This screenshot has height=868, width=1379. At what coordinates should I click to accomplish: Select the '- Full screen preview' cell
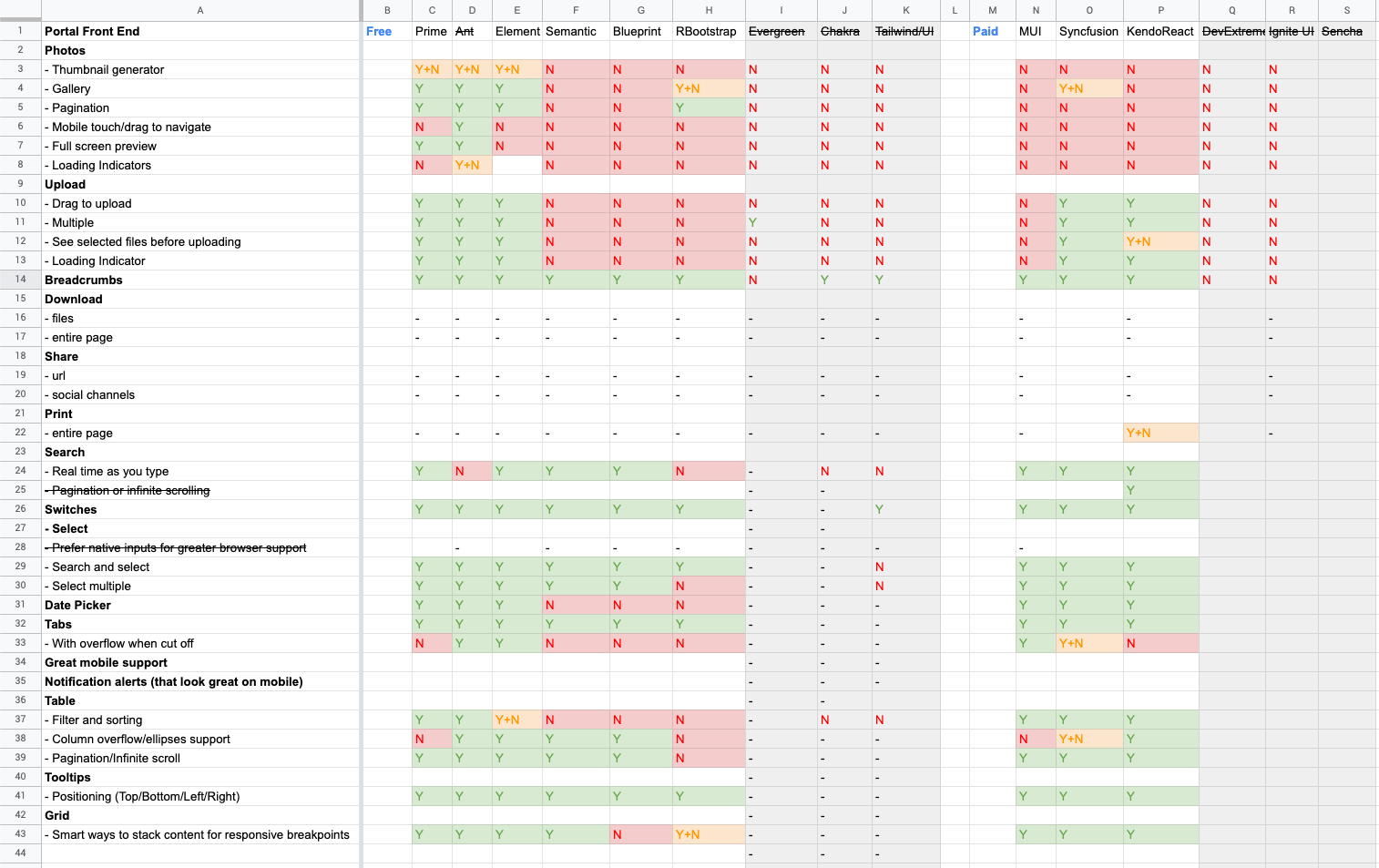[200, 146]
